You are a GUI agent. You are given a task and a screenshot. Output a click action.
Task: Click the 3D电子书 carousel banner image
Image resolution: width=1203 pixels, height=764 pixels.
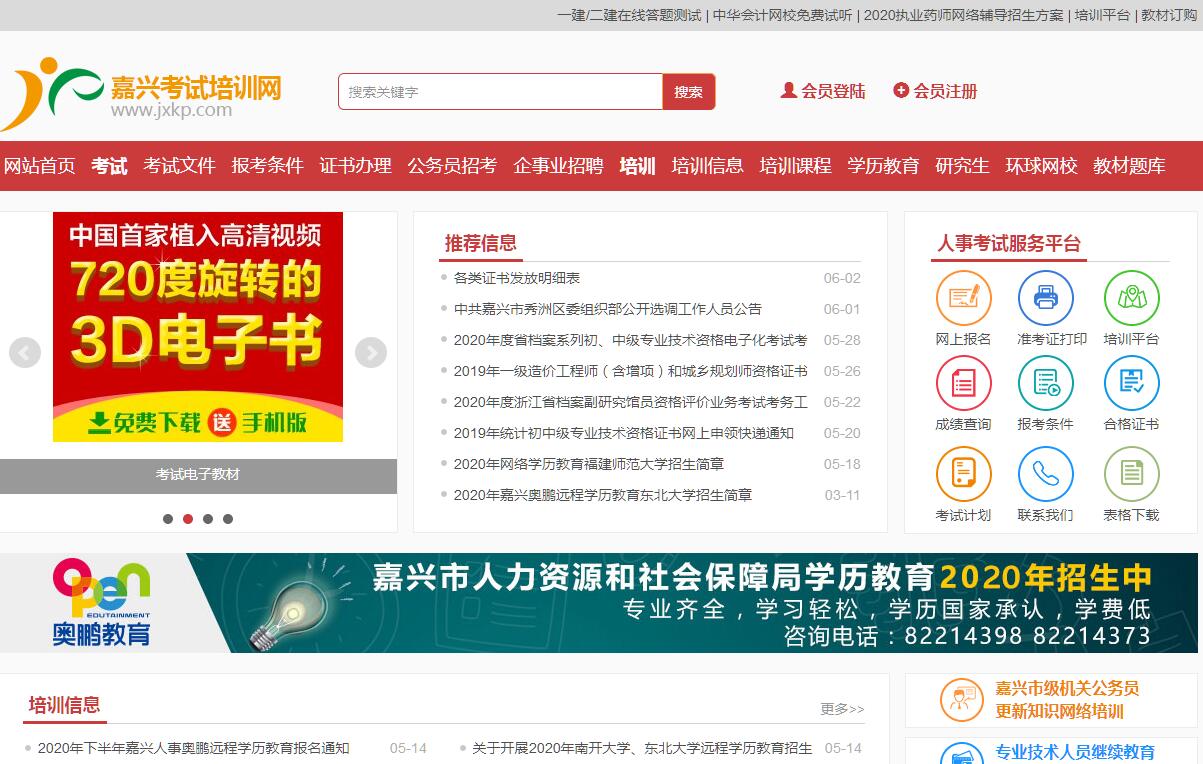[x=198, y=327]
